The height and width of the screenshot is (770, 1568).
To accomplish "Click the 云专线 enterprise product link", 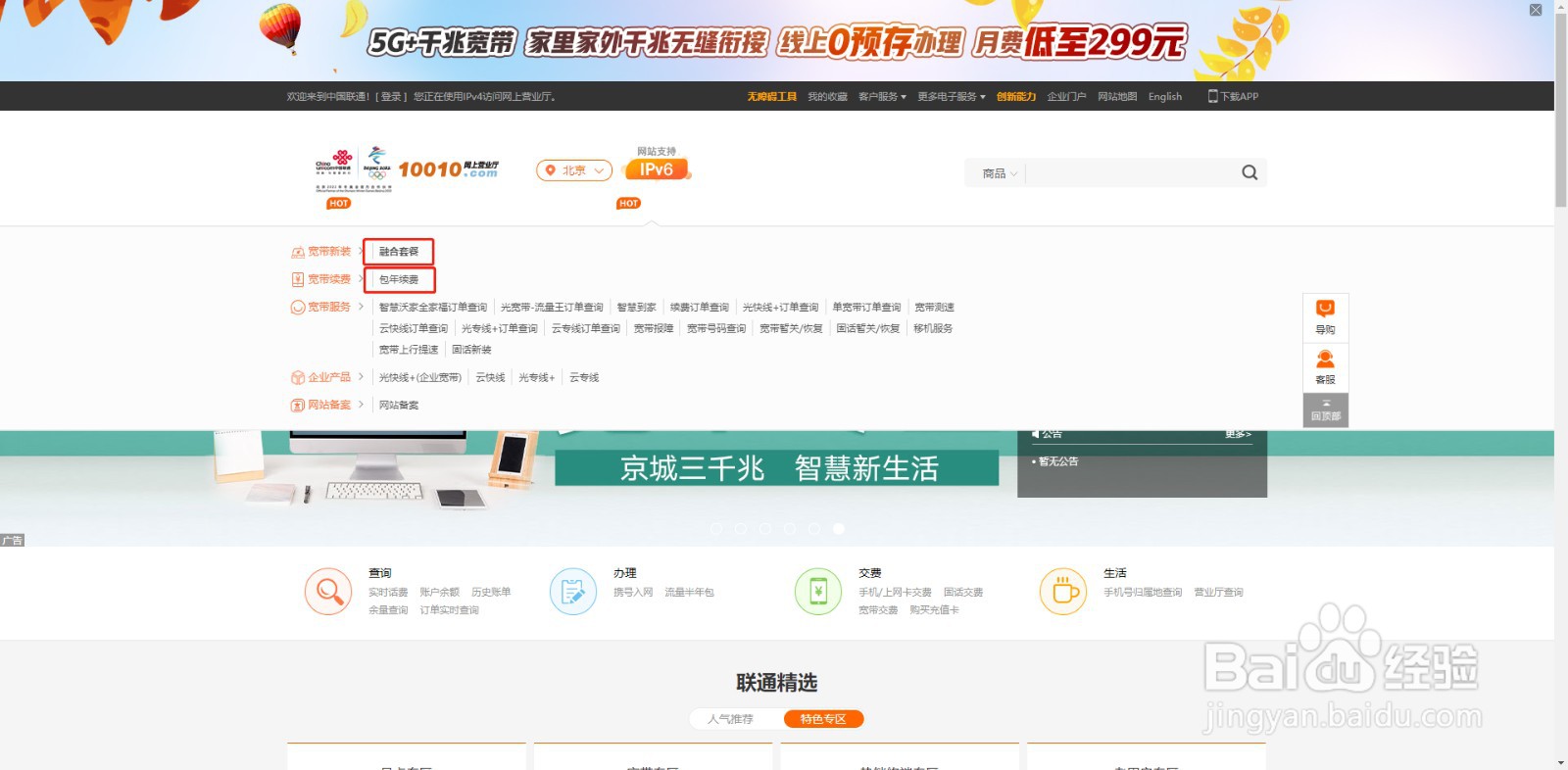I will pyautogui.click(x=584, y=377).
